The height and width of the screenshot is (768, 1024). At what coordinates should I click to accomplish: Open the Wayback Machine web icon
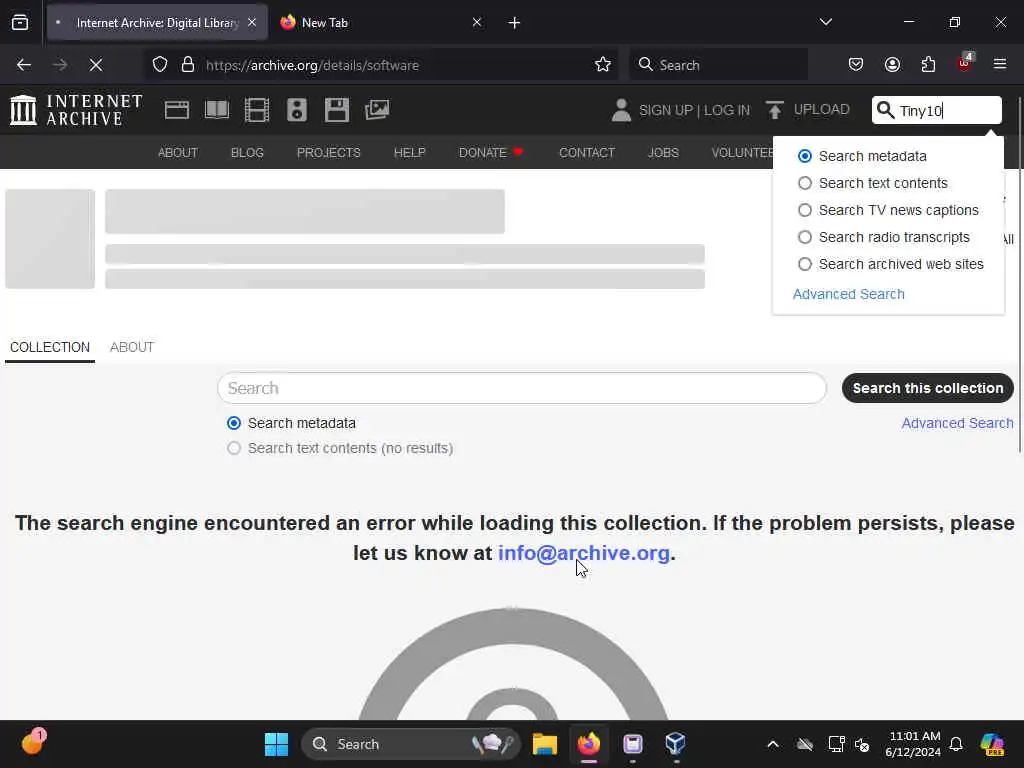[x=176, y=110]
